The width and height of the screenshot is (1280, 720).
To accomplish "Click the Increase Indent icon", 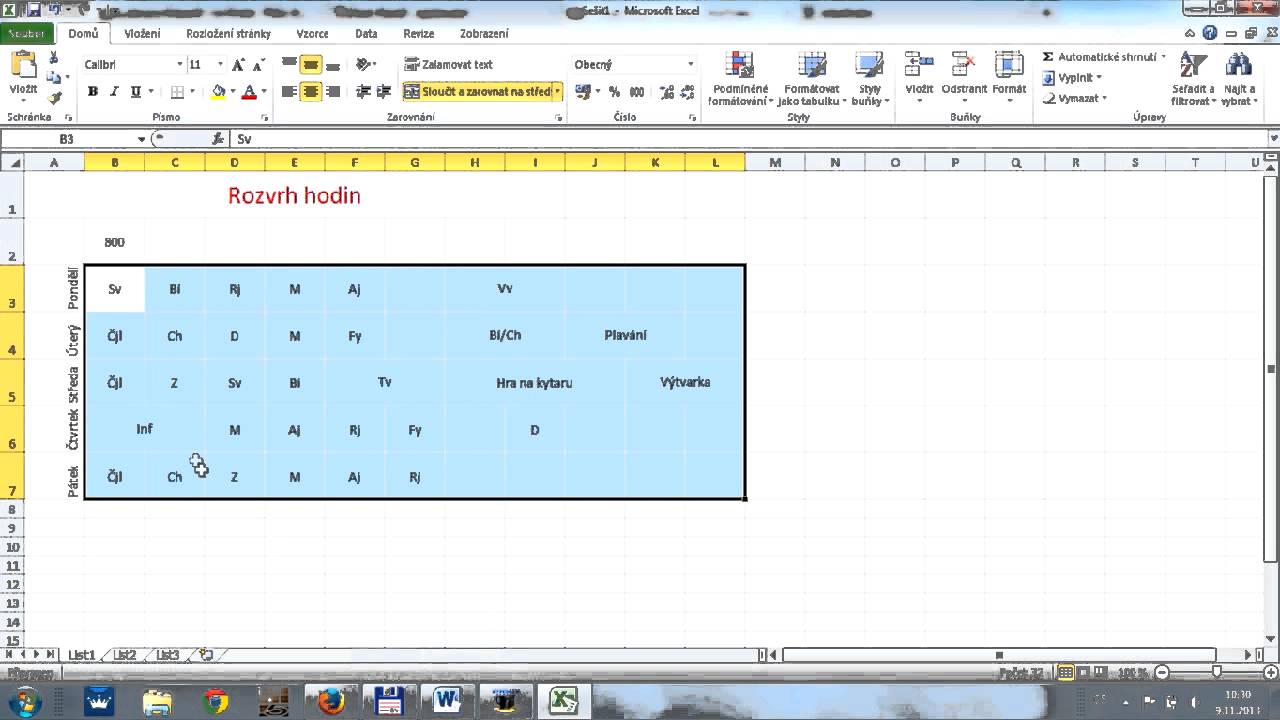I will 383,91.
